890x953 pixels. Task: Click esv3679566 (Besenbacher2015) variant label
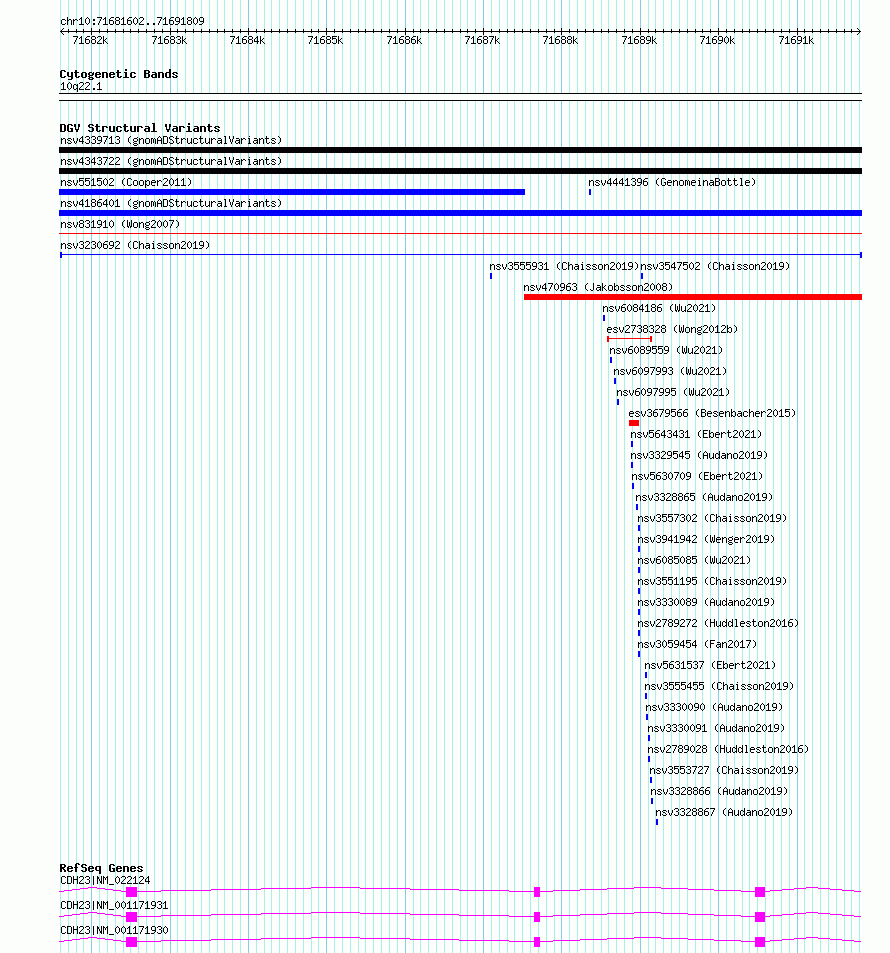(x=712, y=413)
